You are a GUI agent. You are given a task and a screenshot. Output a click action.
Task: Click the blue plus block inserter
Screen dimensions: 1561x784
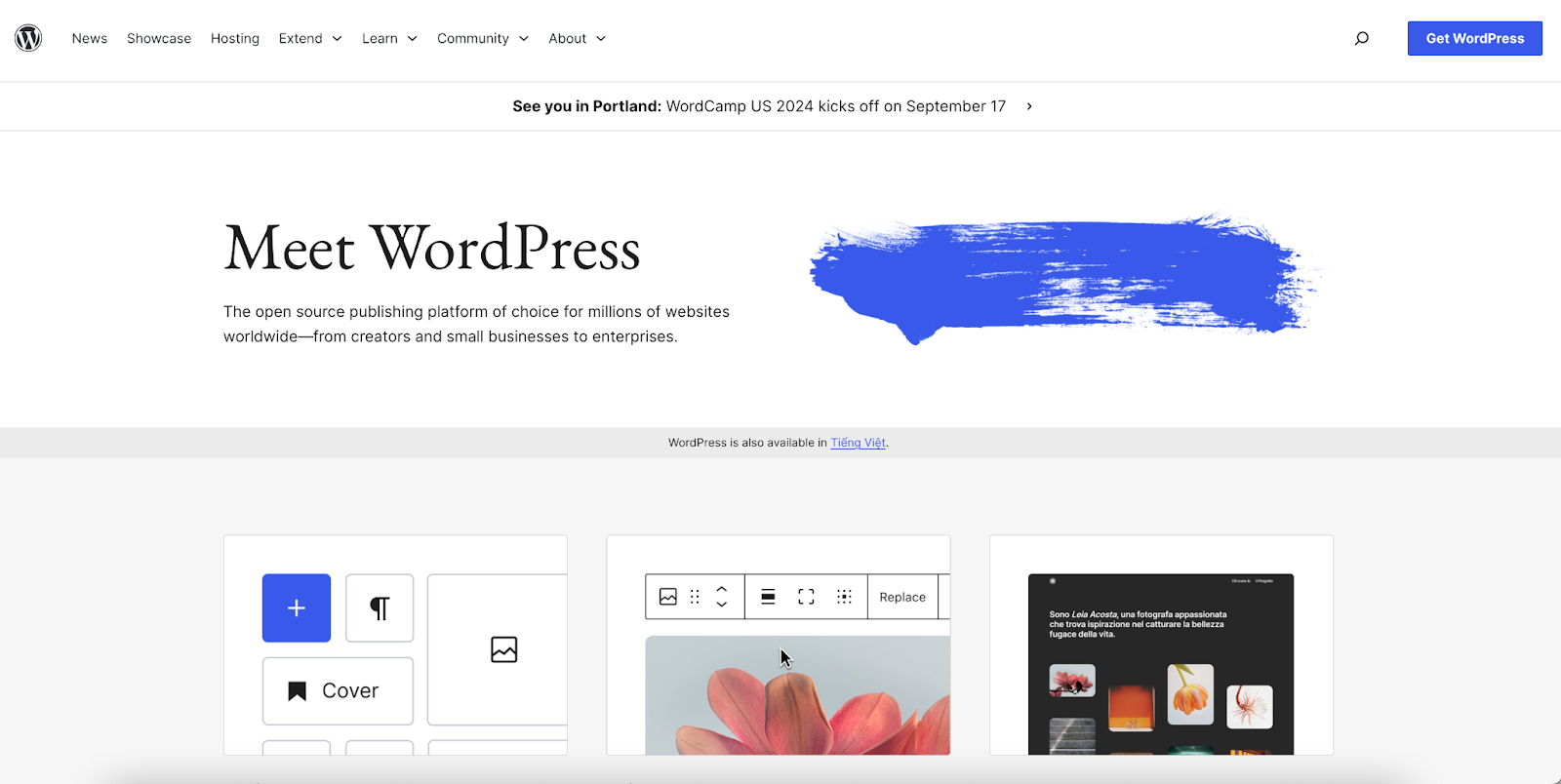click(297, 608)
